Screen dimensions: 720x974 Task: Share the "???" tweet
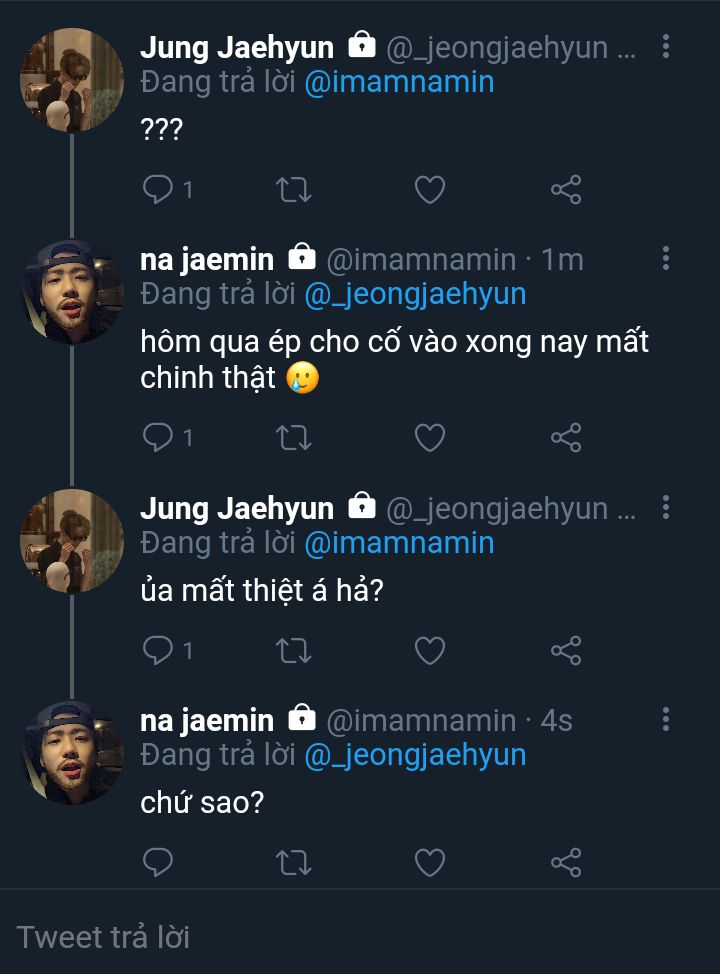click(x=566, y=189)
